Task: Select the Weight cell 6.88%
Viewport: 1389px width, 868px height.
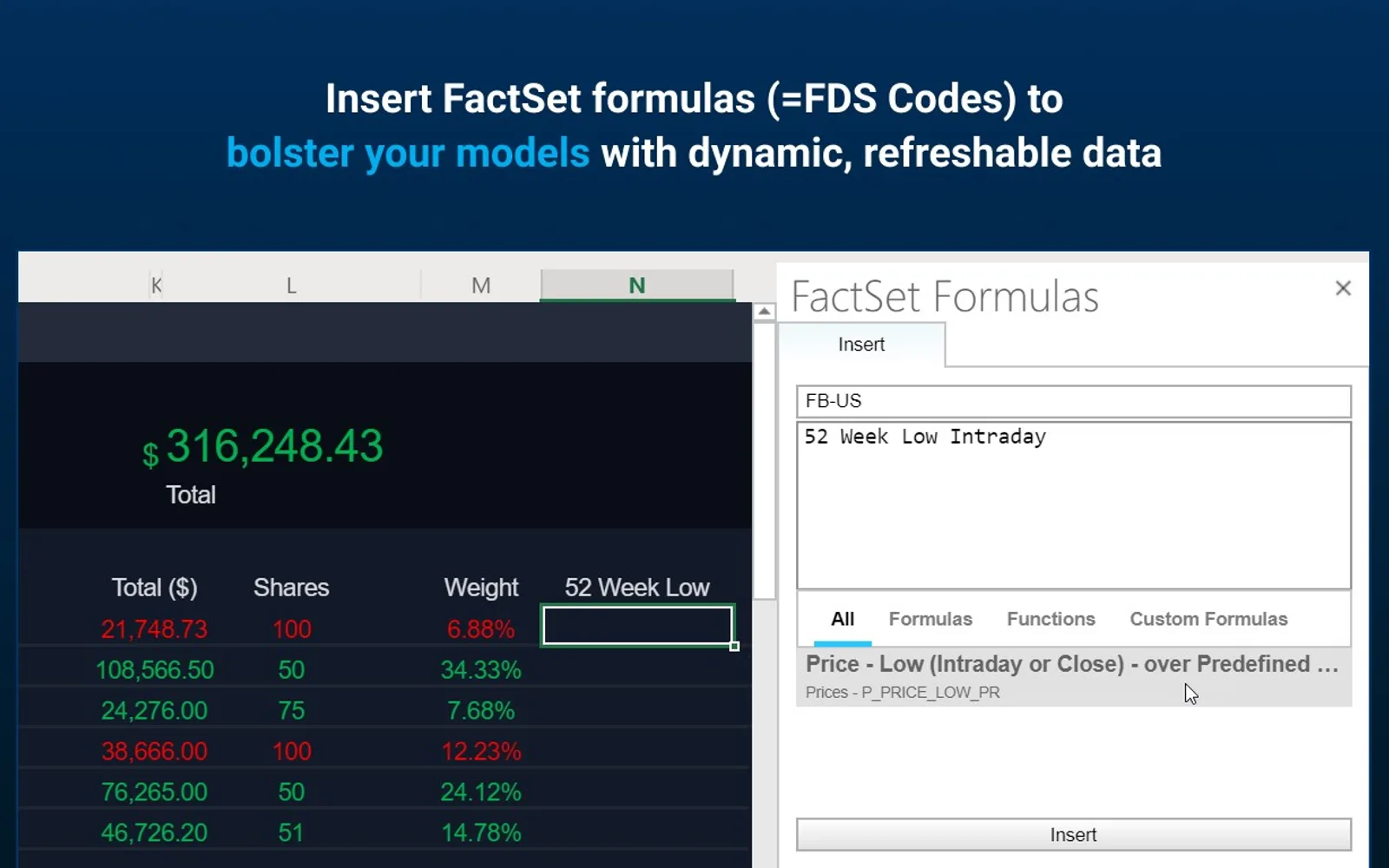Action: pyautogui.click(x=481, y=629)
